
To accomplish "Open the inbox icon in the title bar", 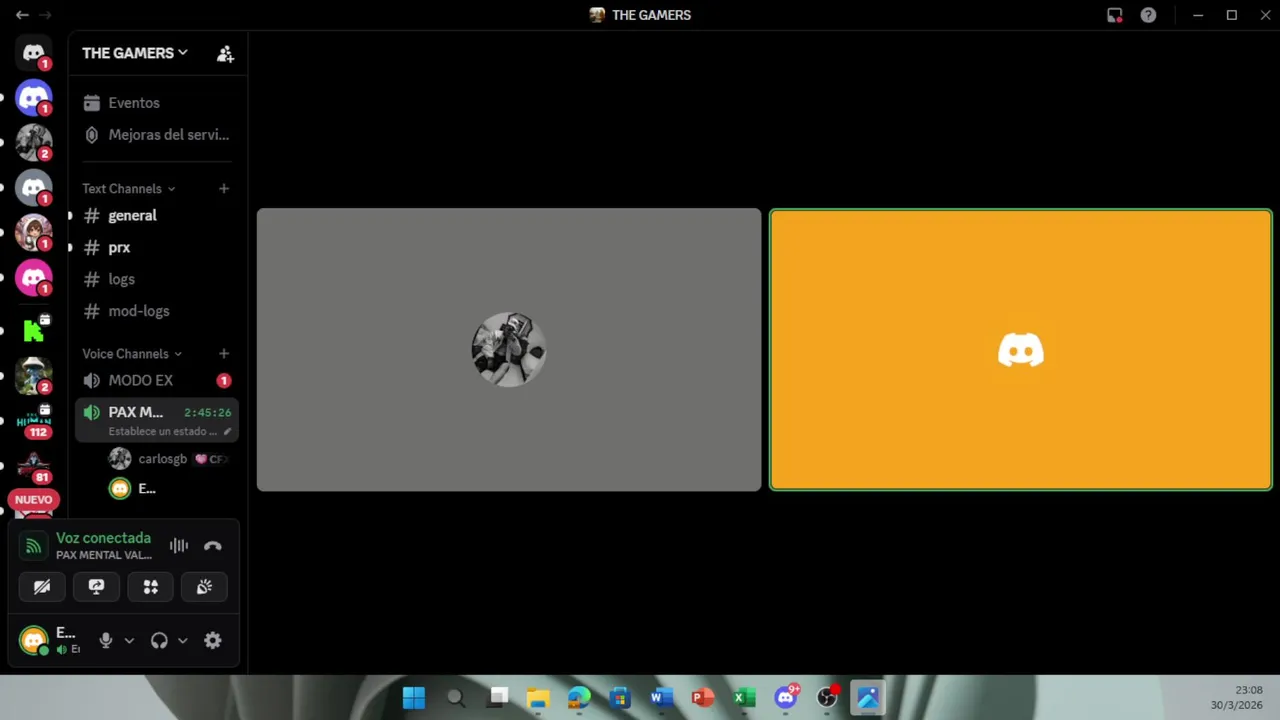I will tap(1115, 15).
